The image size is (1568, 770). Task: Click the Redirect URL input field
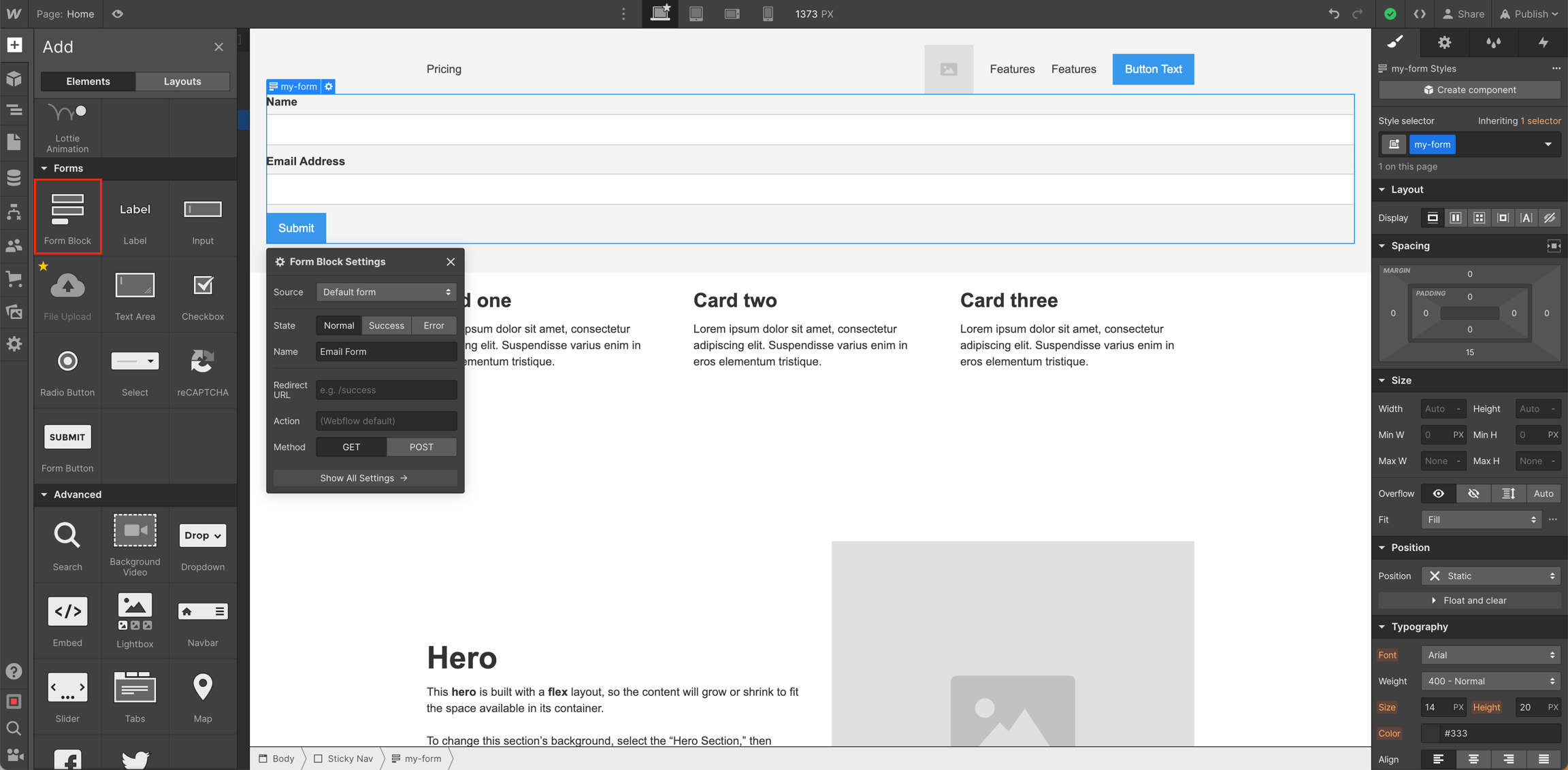pos(386,390)
